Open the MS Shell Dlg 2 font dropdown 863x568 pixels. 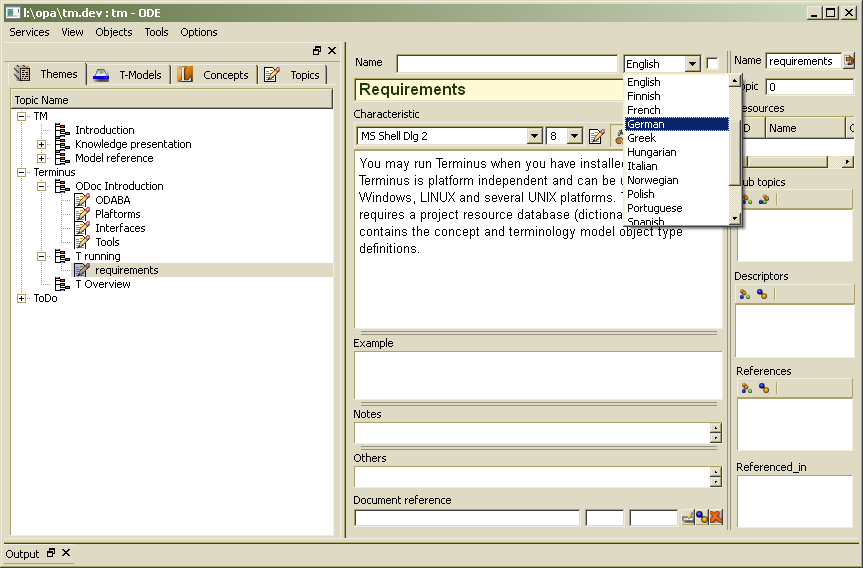[534, 136]
